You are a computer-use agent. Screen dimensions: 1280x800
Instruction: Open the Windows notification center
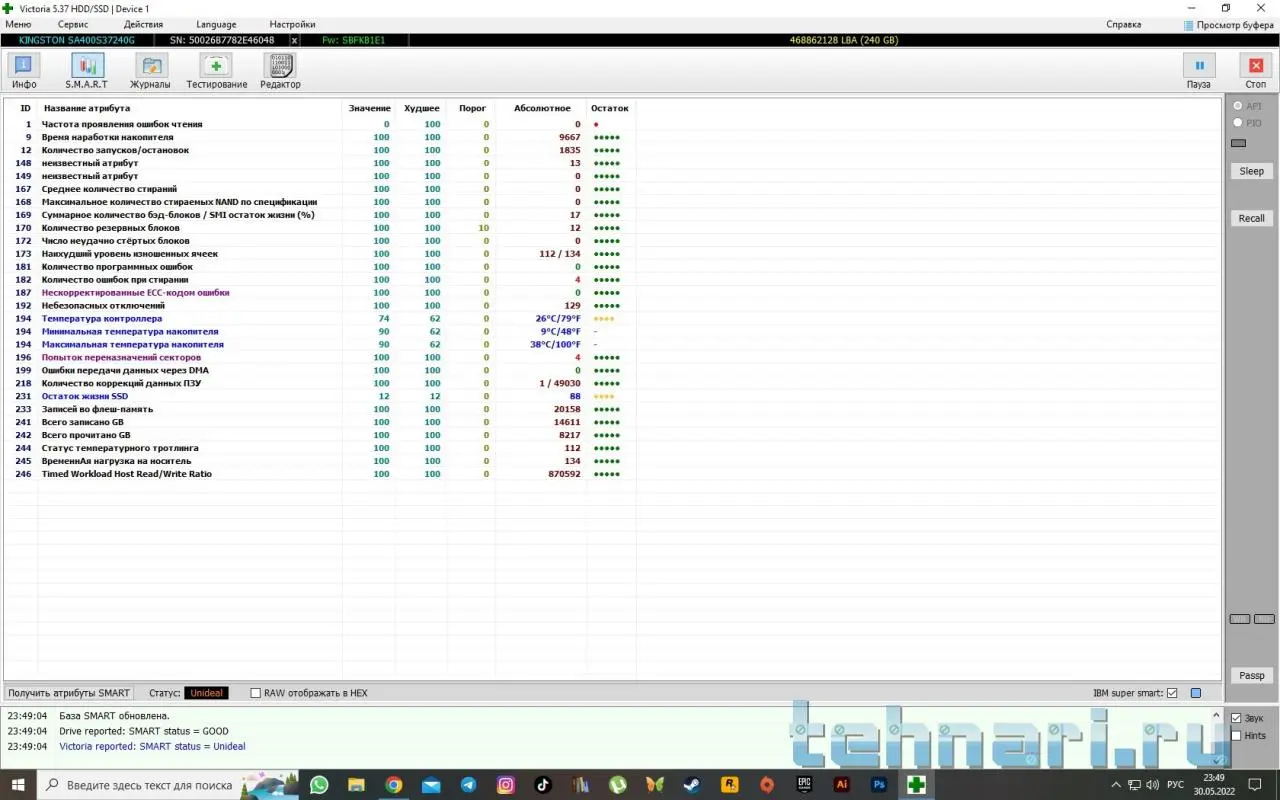pos(1257,785)
